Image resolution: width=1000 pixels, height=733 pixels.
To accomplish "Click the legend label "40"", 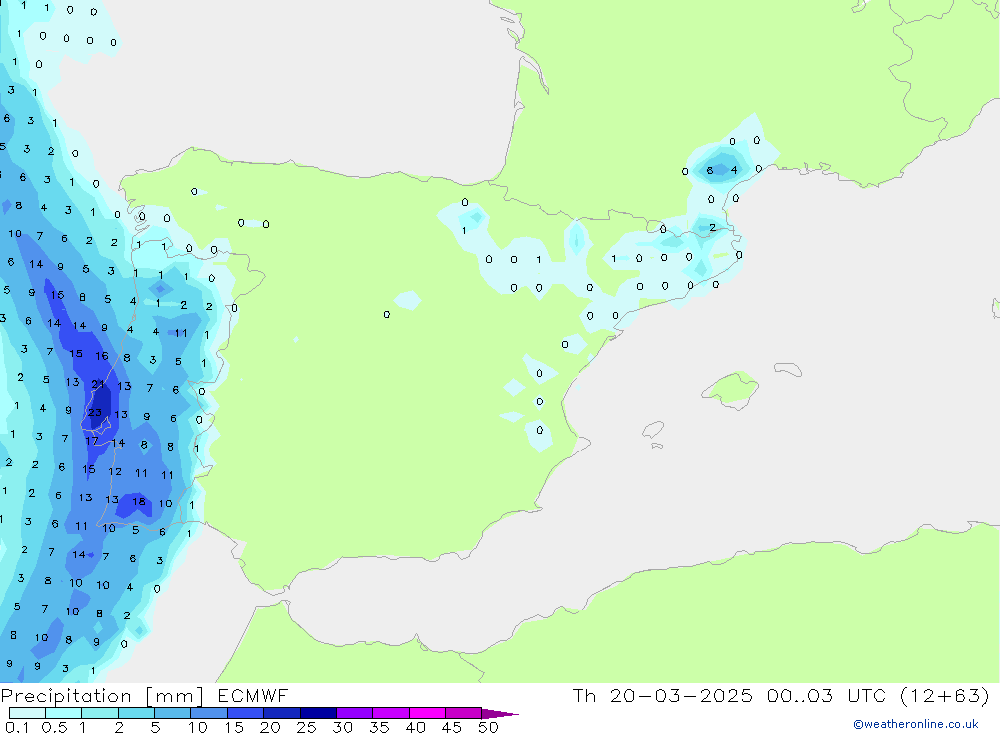I will coord(415,727).
